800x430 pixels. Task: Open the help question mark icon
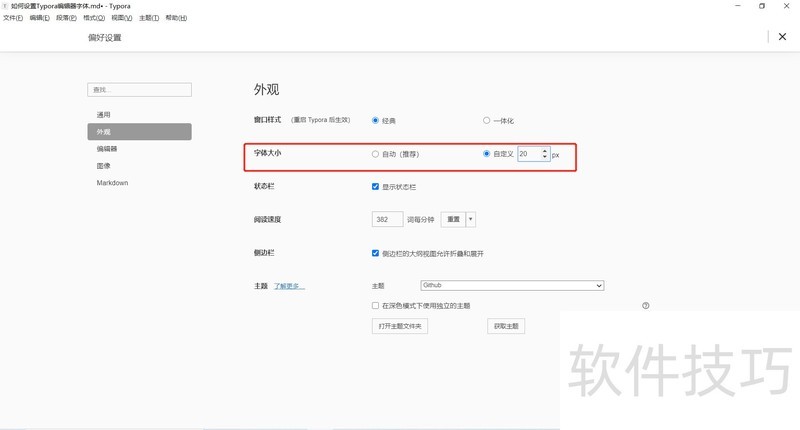pos(645,306)
